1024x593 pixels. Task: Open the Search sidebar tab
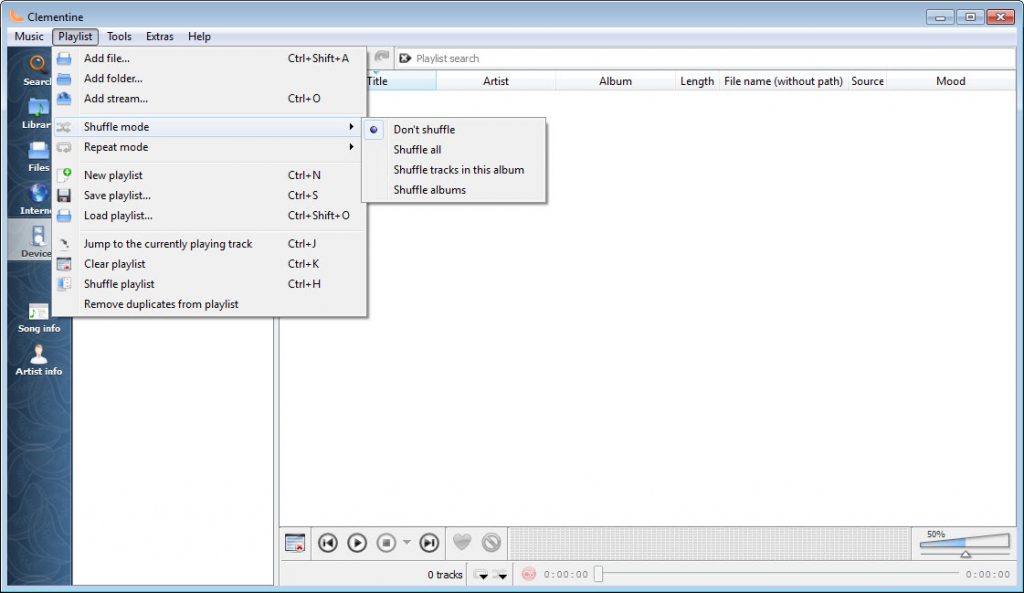click(37, 71)
